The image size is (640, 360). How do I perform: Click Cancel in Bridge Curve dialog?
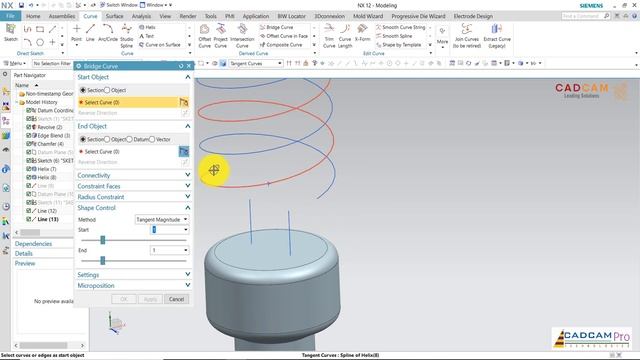176,299
